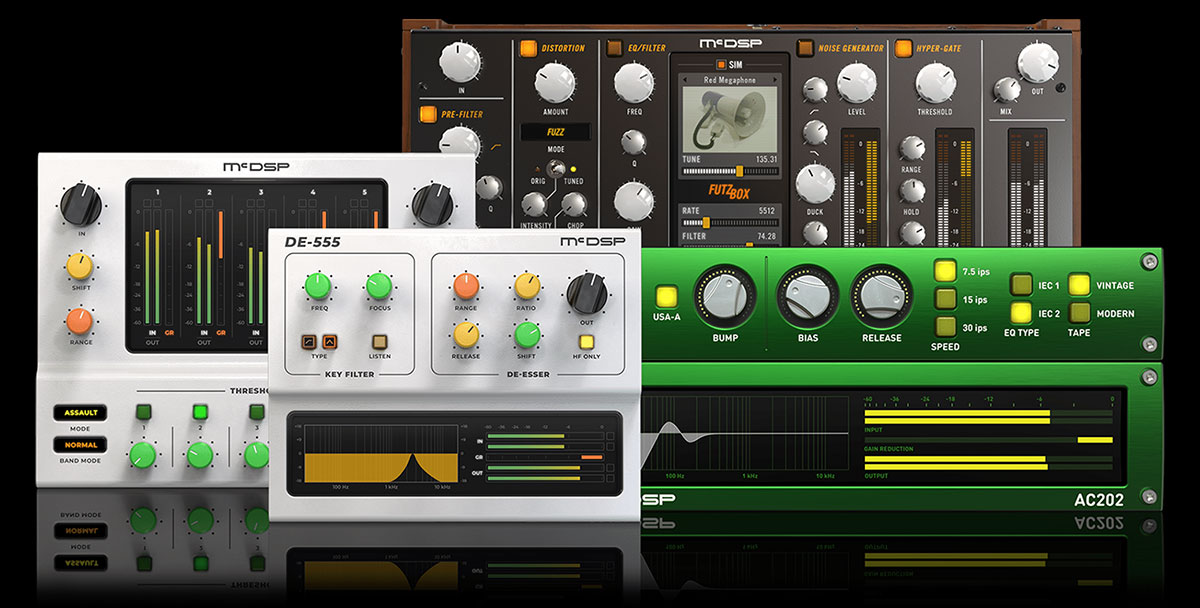Toggle the FutzBox Pre-Filter section on
This screenshot has height=608, width=1200.
click(x=429, y=114)
